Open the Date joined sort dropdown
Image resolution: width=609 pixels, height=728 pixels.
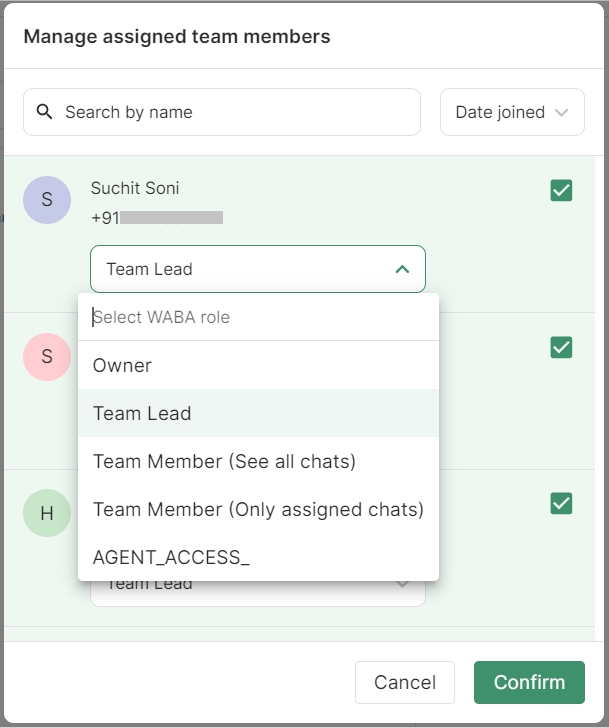click(x=512, y=112)
